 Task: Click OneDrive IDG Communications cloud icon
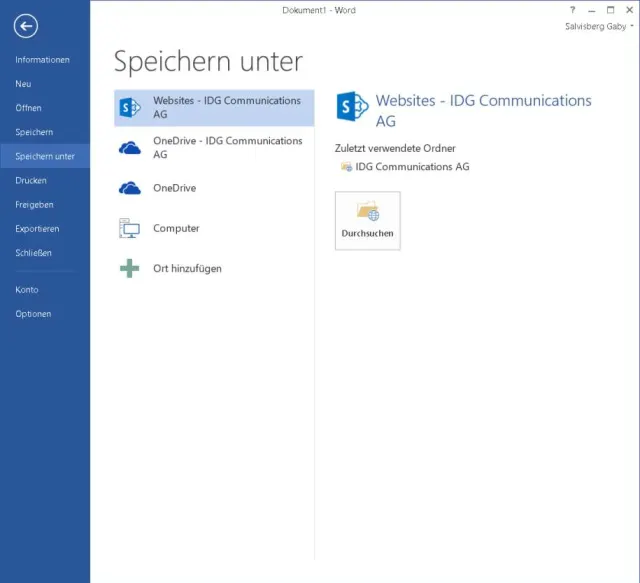(x=129, y=148)
